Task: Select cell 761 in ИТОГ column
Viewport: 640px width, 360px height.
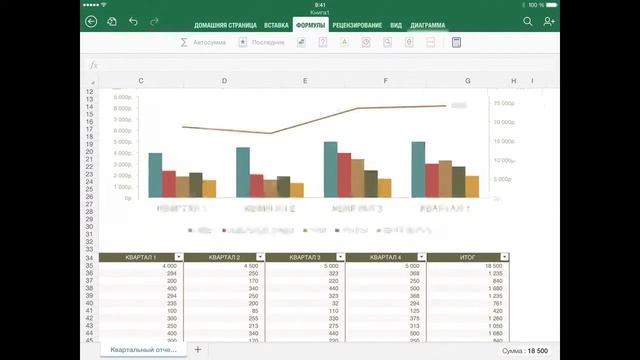Action: click(468, 303)
